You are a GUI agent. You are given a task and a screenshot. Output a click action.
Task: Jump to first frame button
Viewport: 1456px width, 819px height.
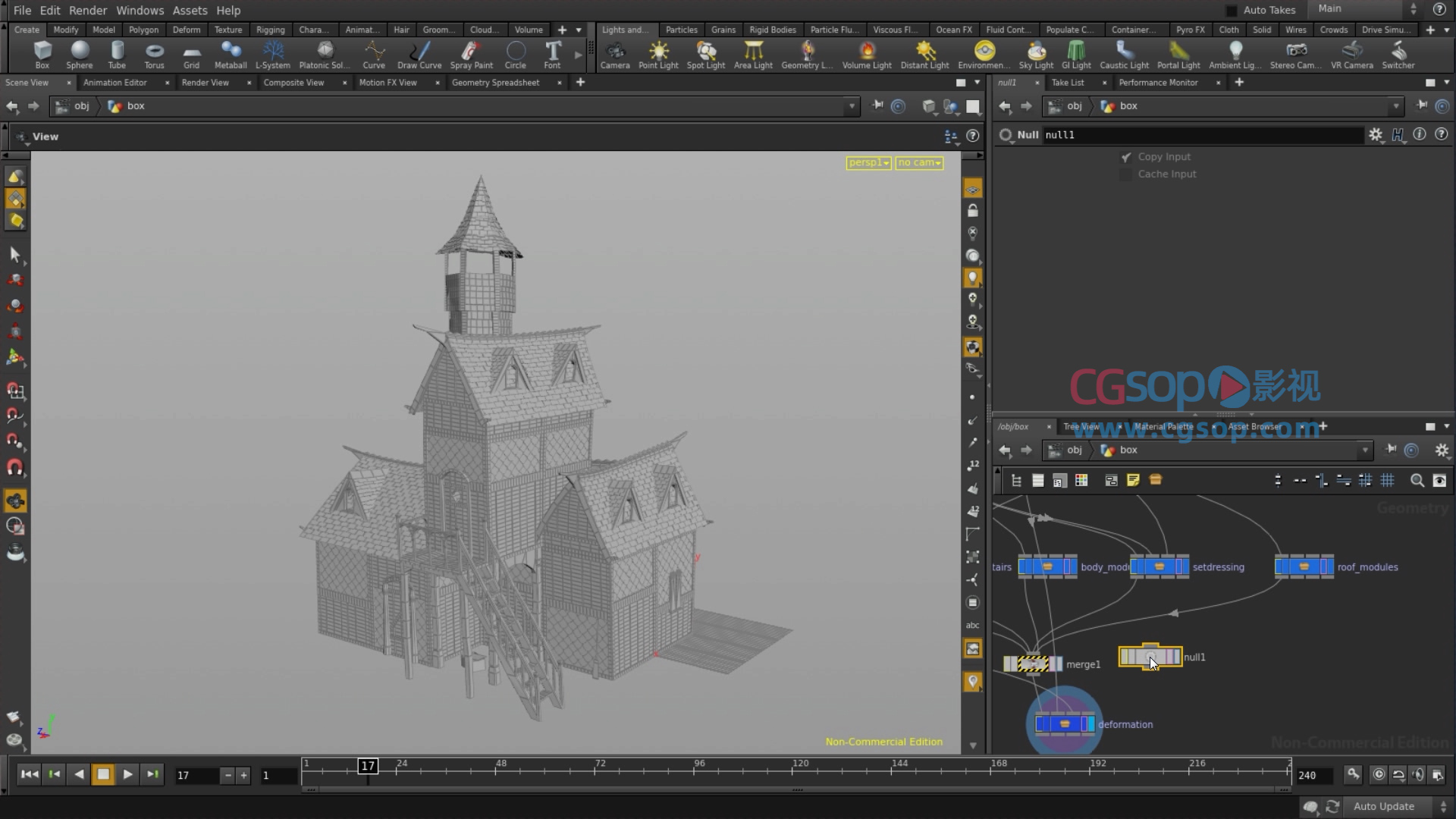coord(29,774)
